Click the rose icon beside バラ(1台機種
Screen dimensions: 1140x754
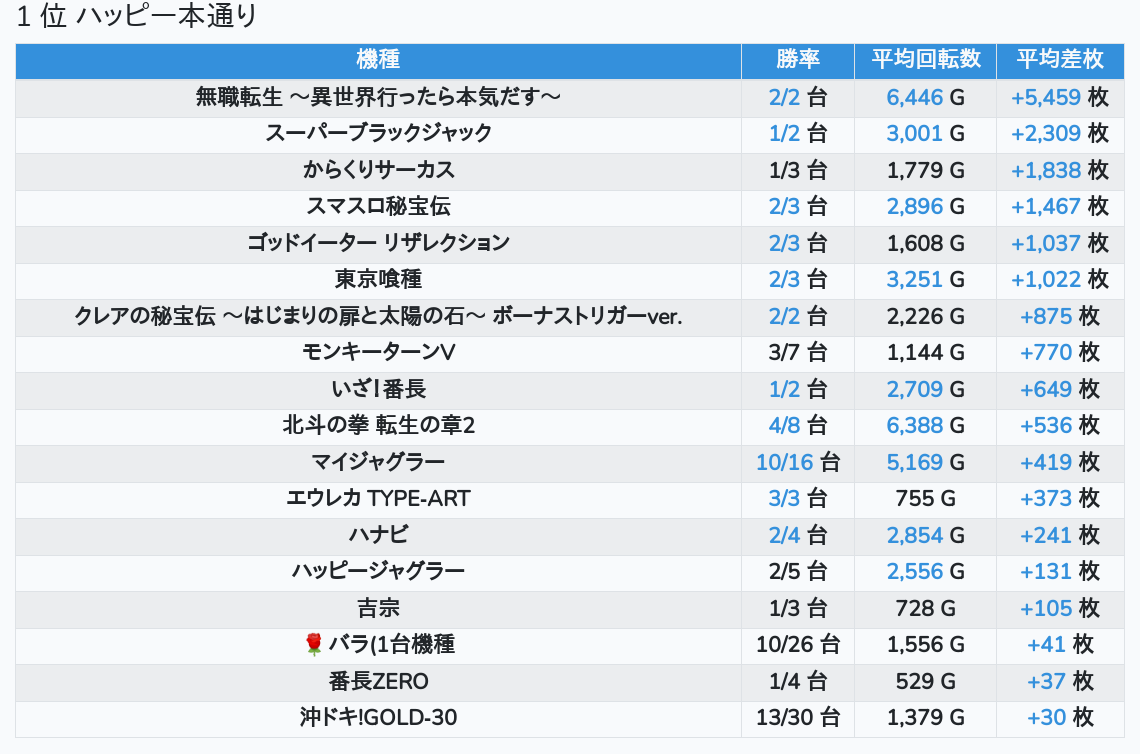(313, 645)
